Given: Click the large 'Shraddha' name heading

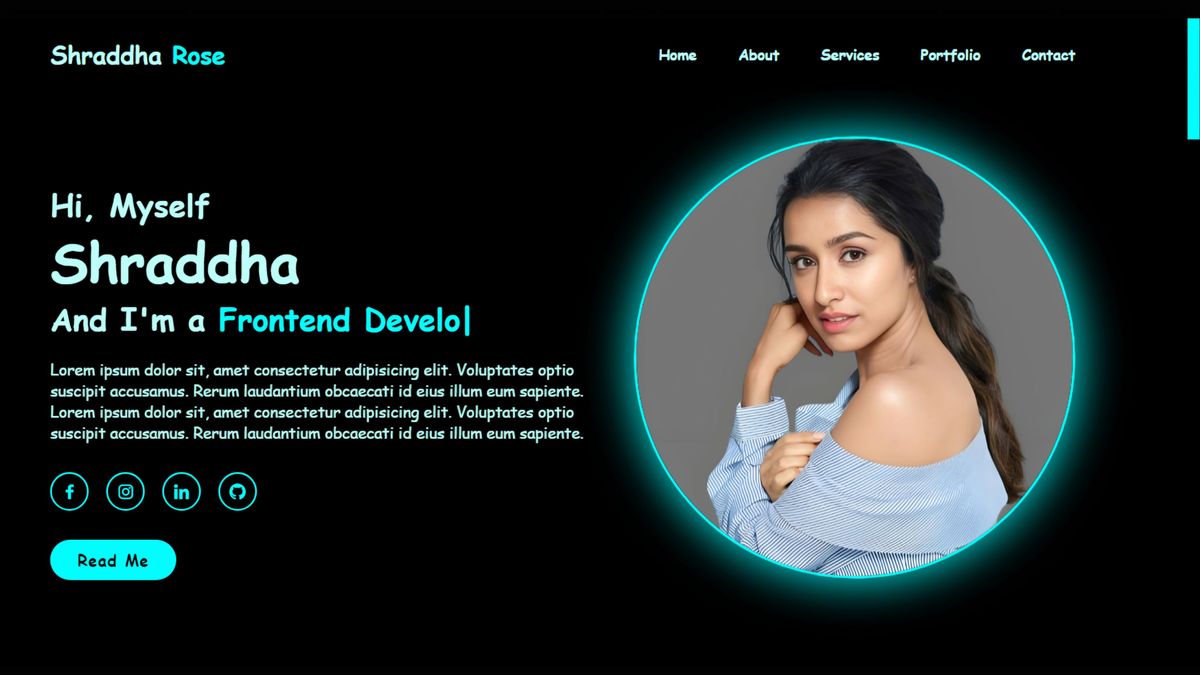Looking at the screenshot, I should point(175,265).
